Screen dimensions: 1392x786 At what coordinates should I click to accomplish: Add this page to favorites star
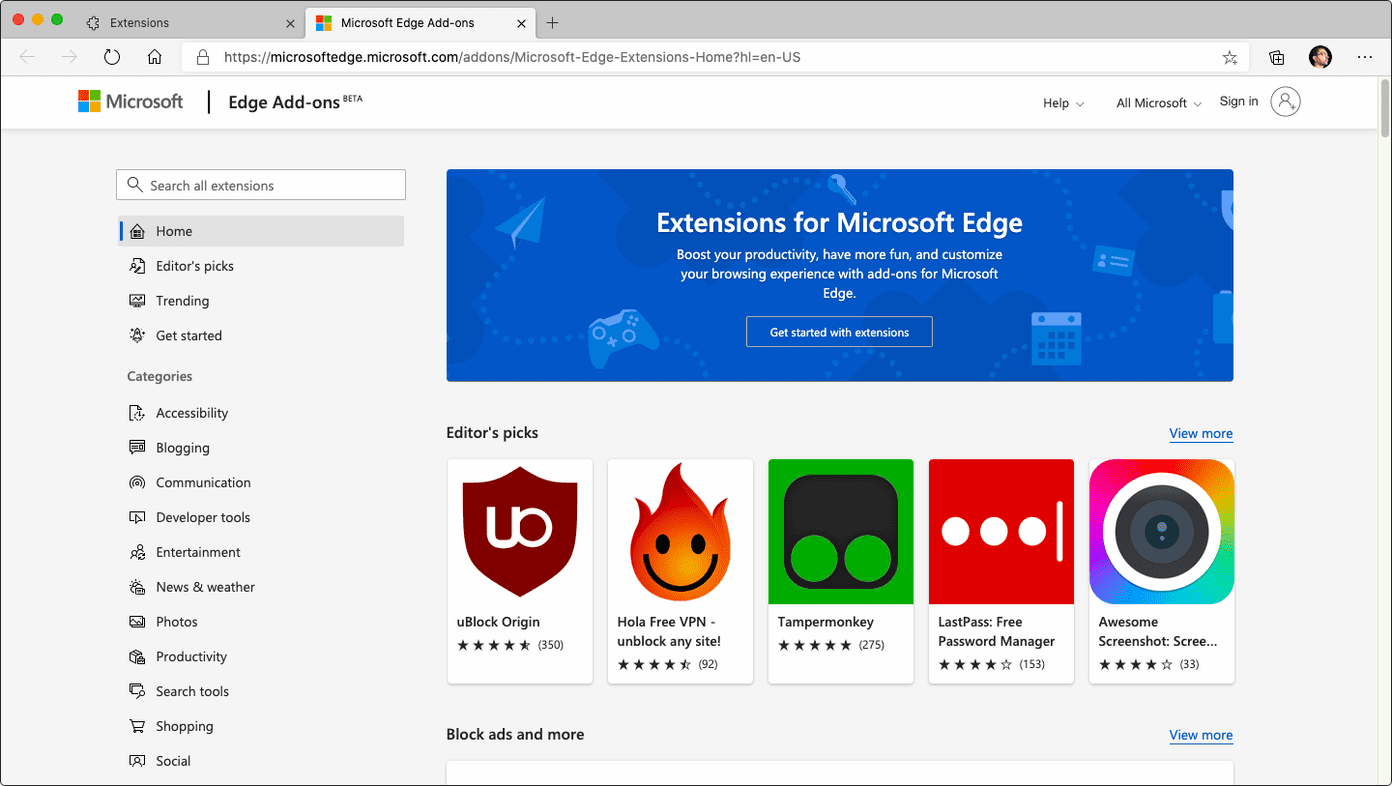[1230, 57]
